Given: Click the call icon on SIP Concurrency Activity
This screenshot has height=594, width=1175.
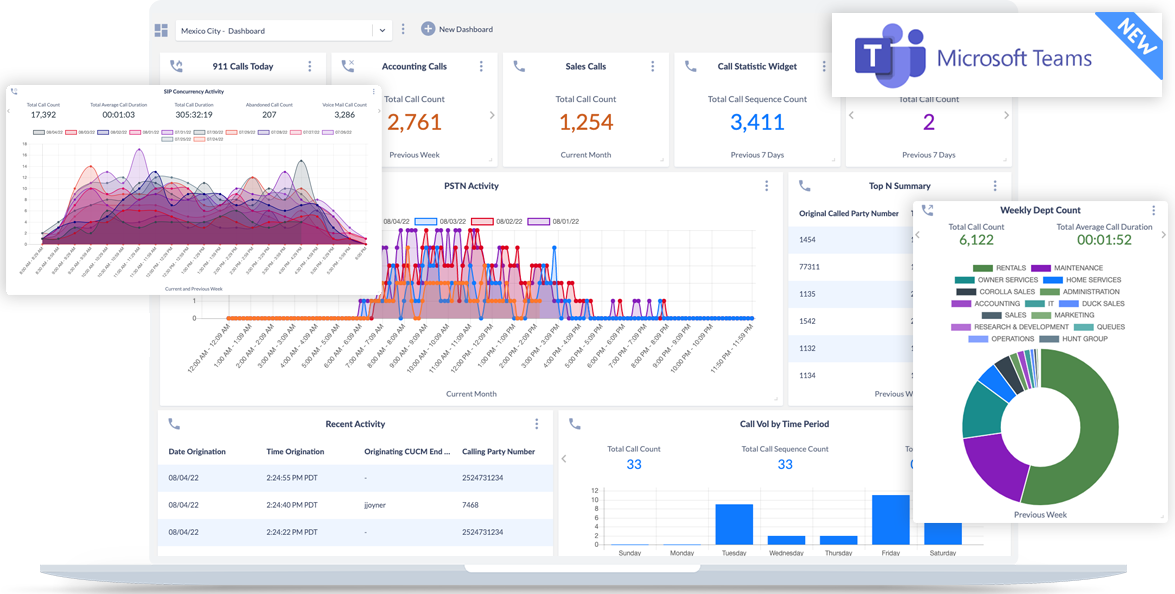Looking at the screenshot, I should click(x=14, y=91).
